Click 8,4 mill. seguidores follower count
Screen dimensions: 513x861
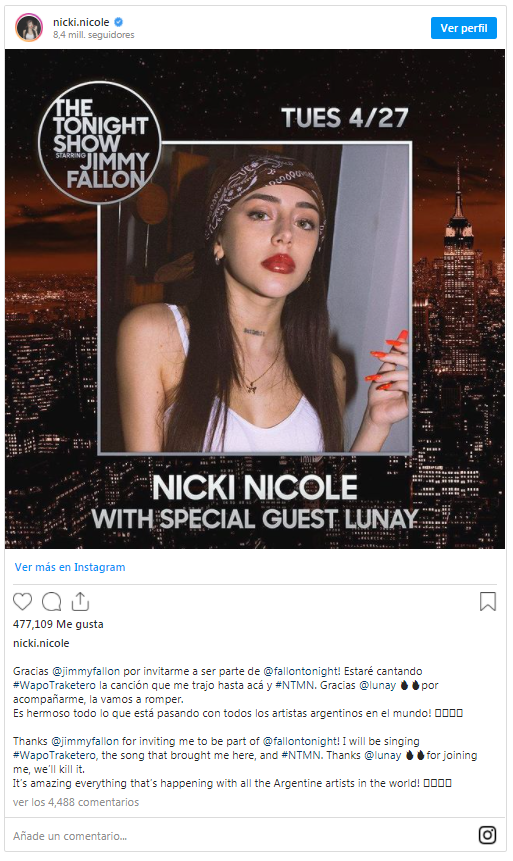[x=93, y=35]
